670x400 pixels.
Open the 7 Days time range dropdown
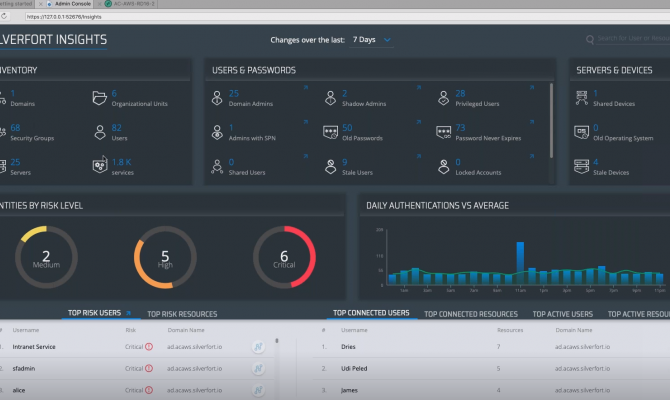tap(371, 40)
